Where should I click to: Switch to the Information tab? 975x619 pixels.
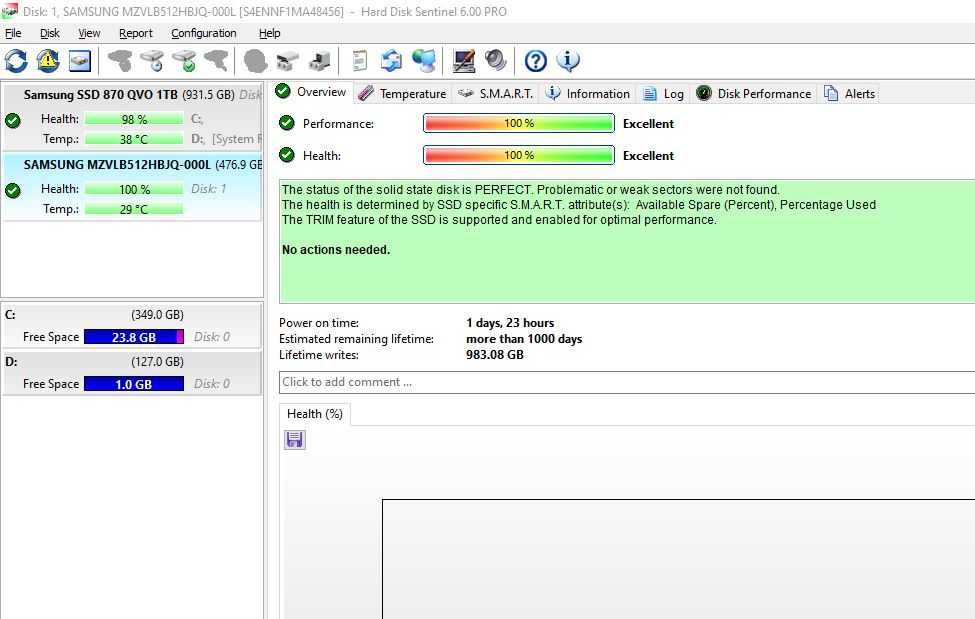tap(588, 93)
